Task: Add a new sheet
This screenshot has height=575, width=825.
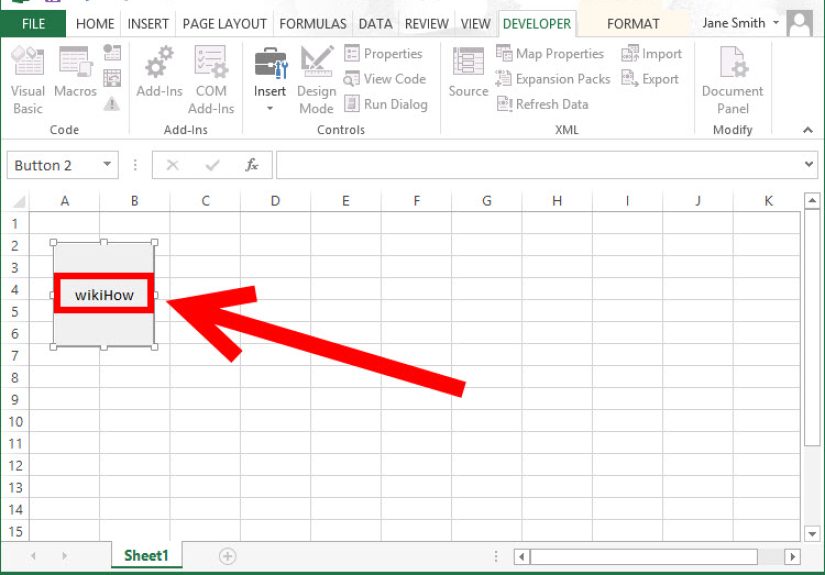Action: coord(227,556)
